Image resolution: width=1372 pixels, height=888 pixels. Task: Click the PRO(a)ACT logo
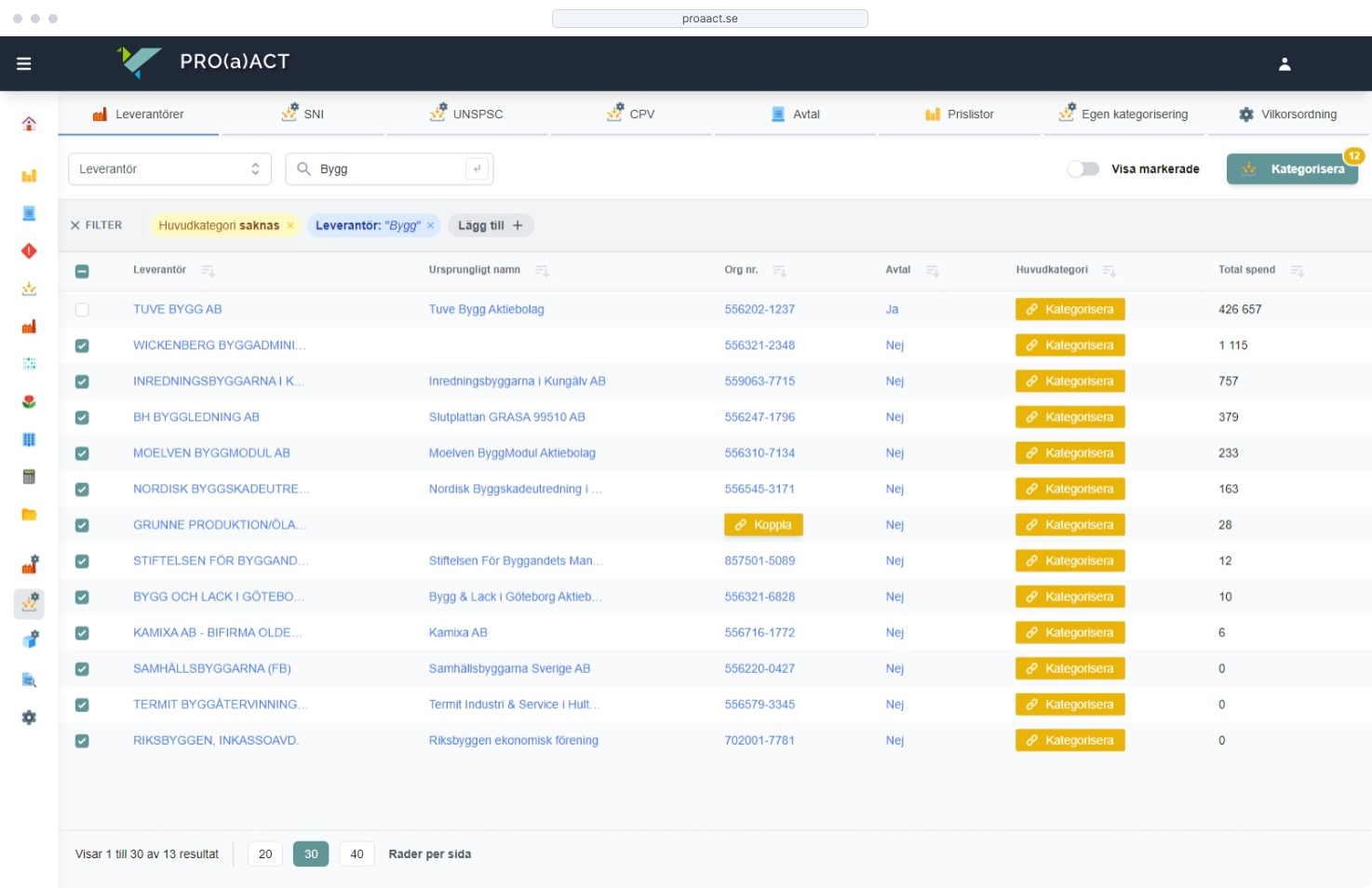tap(204, 61)
